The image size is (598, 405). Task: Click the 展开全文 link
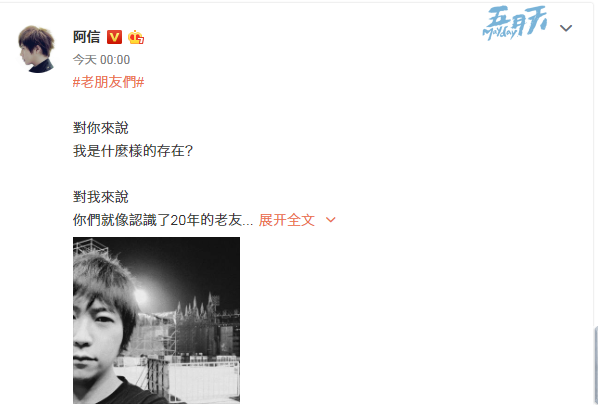click(x=287, y=220)
